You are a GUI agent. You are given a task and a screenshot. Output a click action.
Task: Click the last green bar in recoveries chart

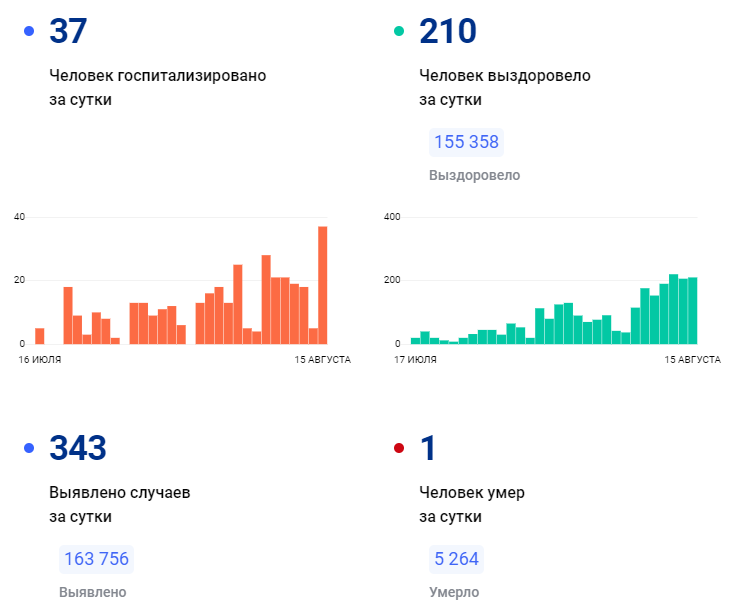(692, 311)
